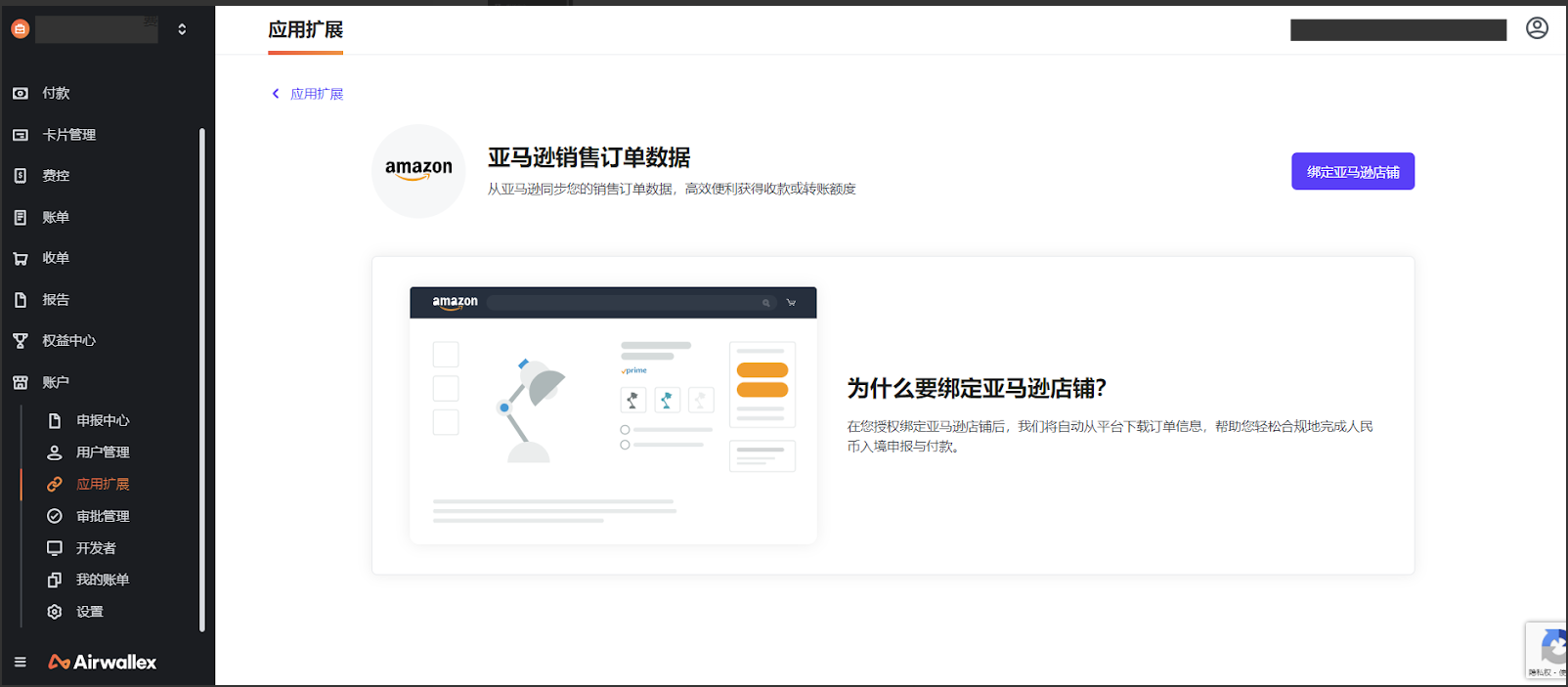The image size is (1568, 687).
Task: Click the 绑定亚马逊店铺 button
Action: point(1353,172)
